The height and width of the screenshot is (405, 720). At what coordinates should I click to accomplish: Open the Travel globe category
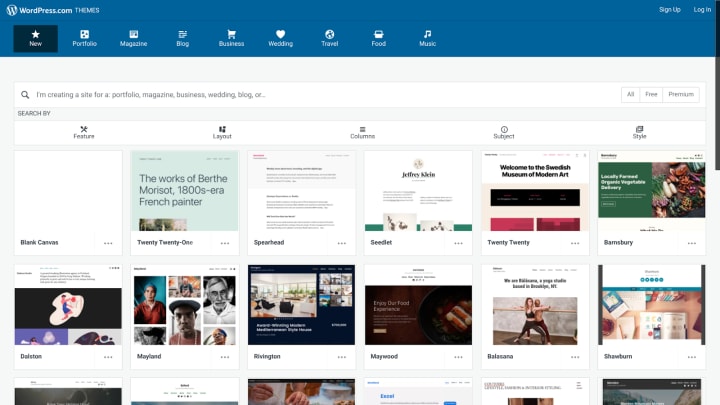(330, 39)
